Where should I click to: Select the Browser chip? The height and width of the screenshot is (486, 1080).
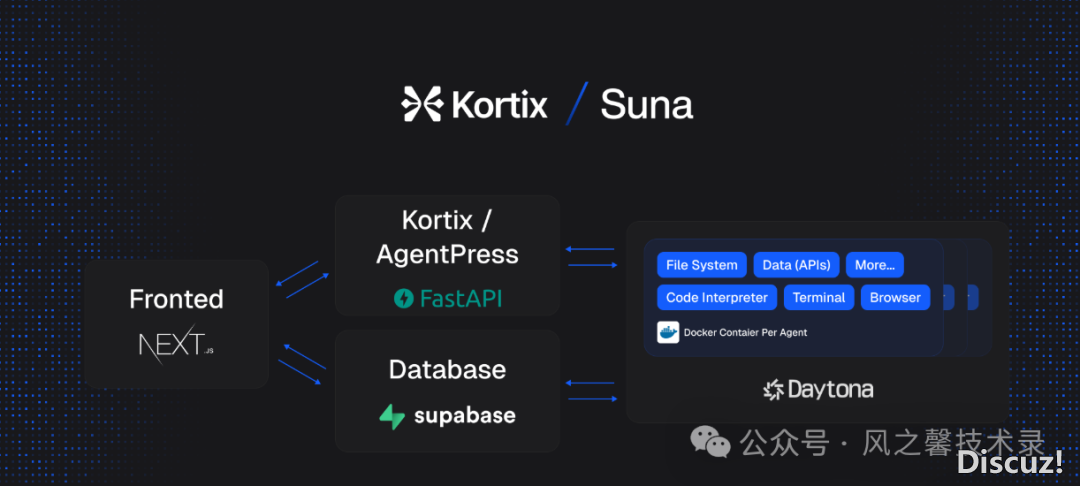pos(895,297)
